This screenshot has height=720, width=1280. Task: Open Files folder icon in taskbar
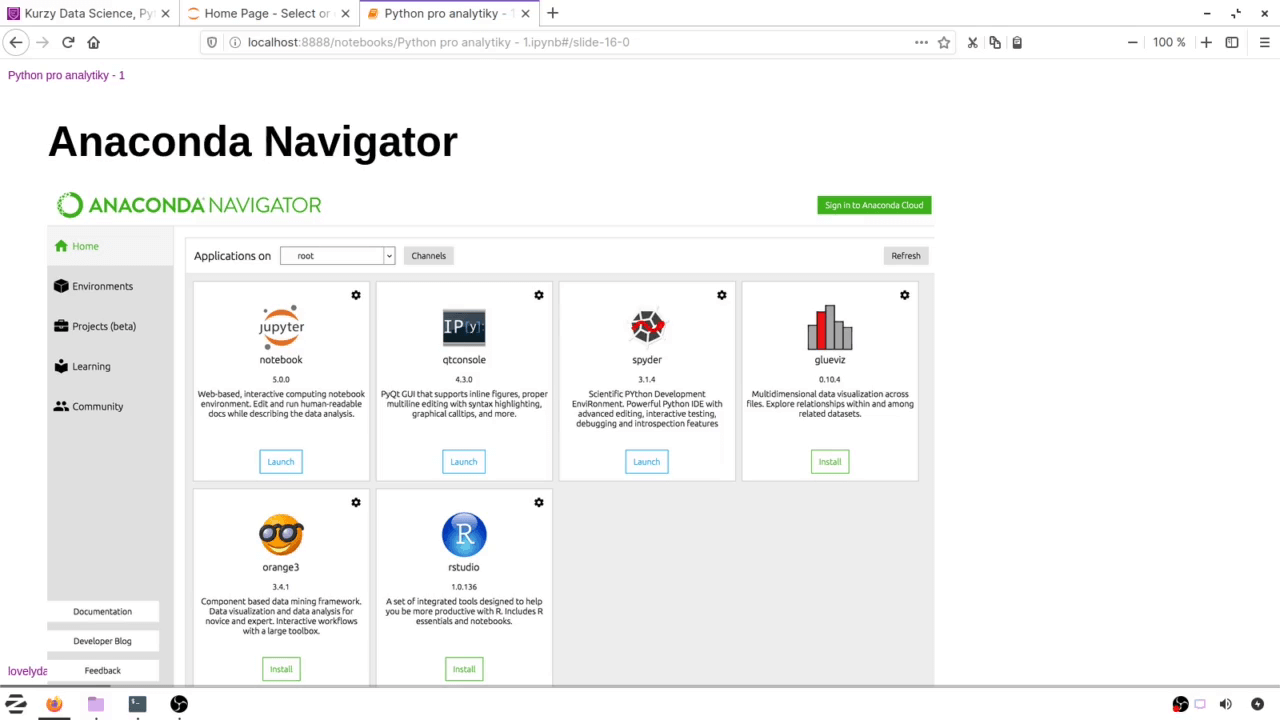[96, 704]
